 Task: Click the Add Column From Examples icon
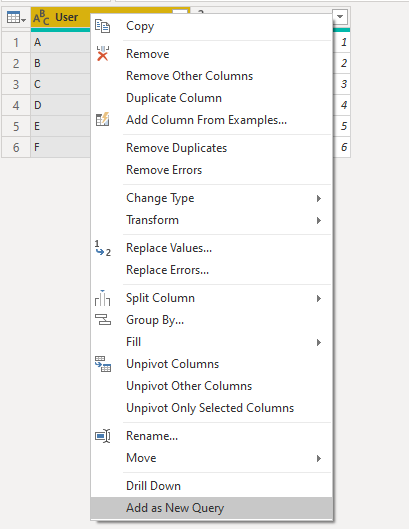point(102,119)
